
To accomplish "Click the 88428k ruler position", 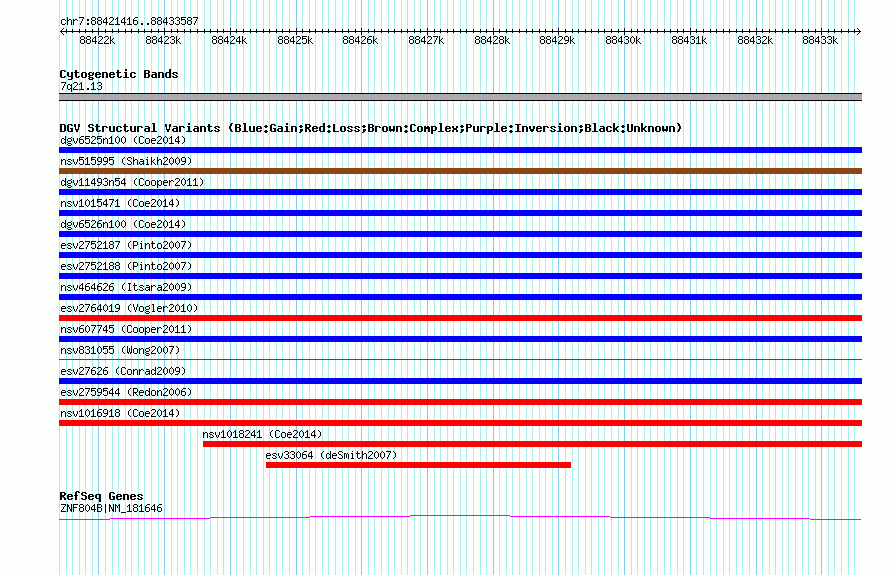I will point(492,40).
